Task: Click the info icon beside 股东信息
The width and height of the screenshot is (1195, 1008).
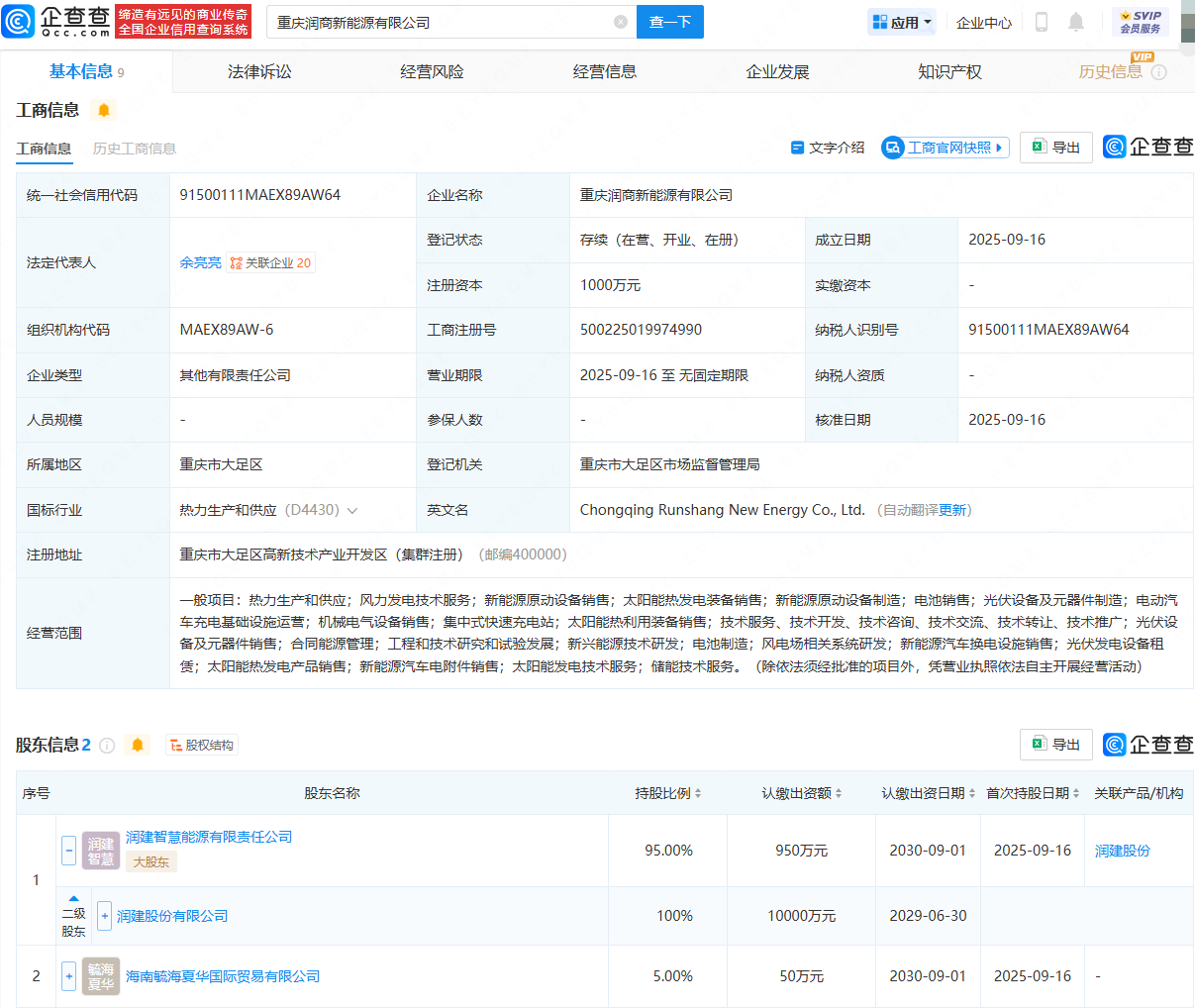Action: (x=107, y=746)
